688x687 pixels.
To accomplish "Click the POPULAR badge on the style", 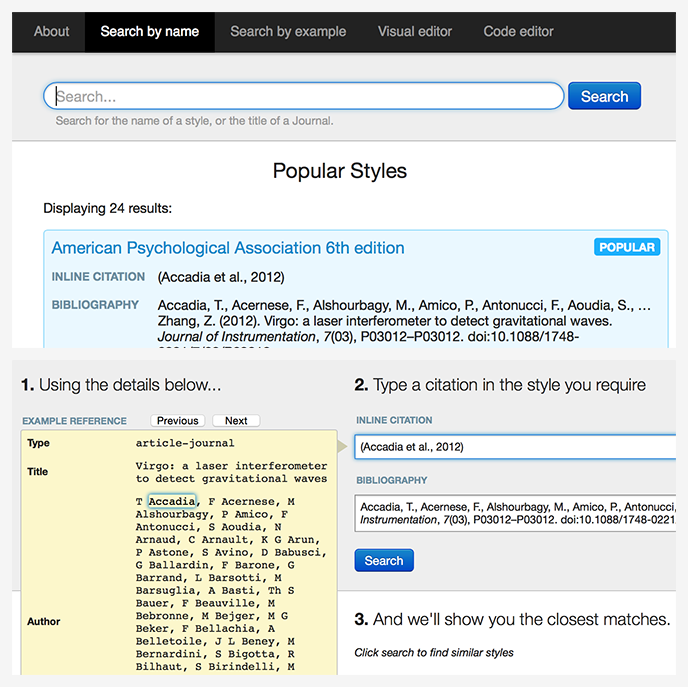I will pos(626,247).
